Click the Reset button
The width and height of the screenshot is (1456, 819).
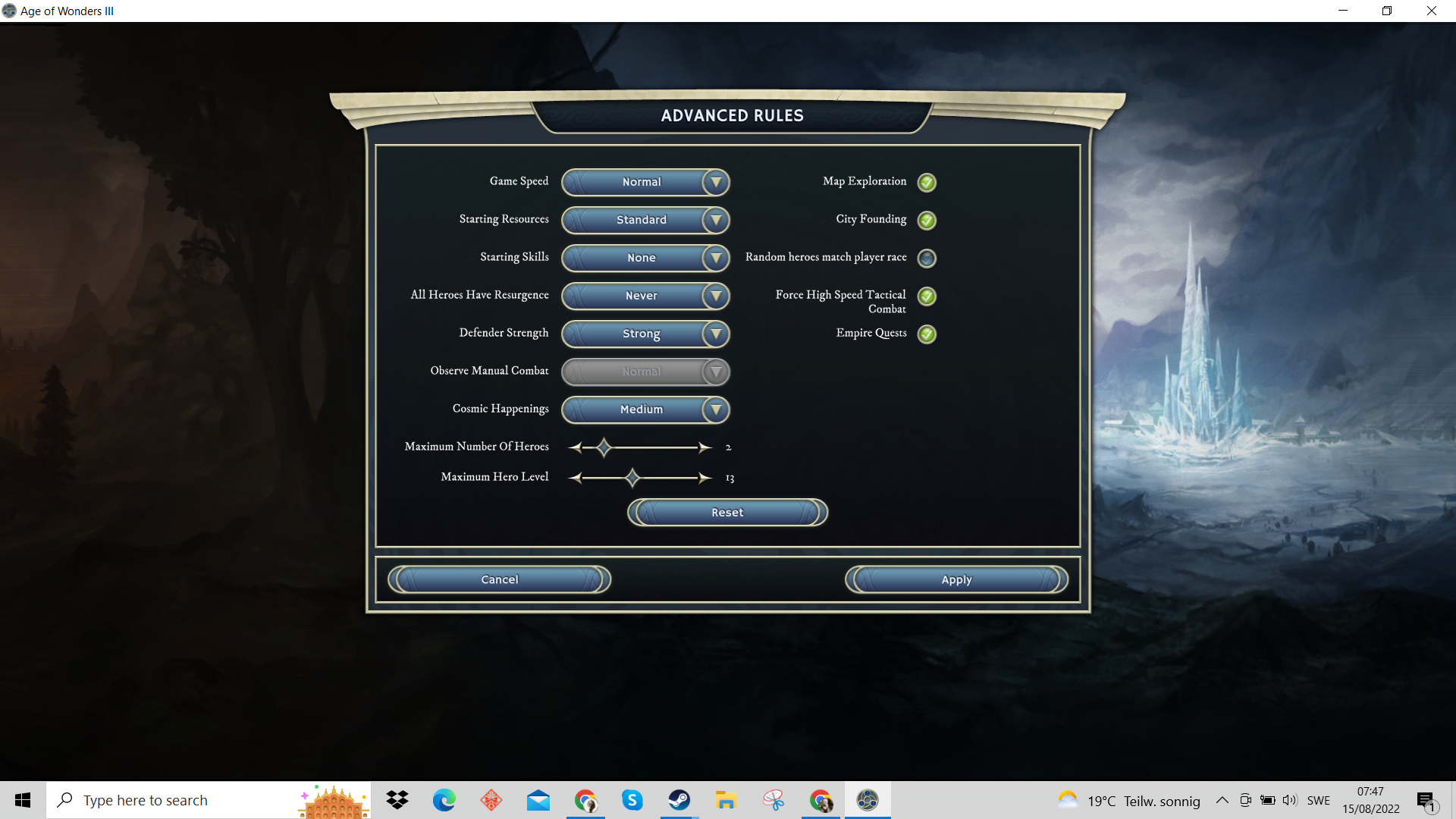coord(727,513)
